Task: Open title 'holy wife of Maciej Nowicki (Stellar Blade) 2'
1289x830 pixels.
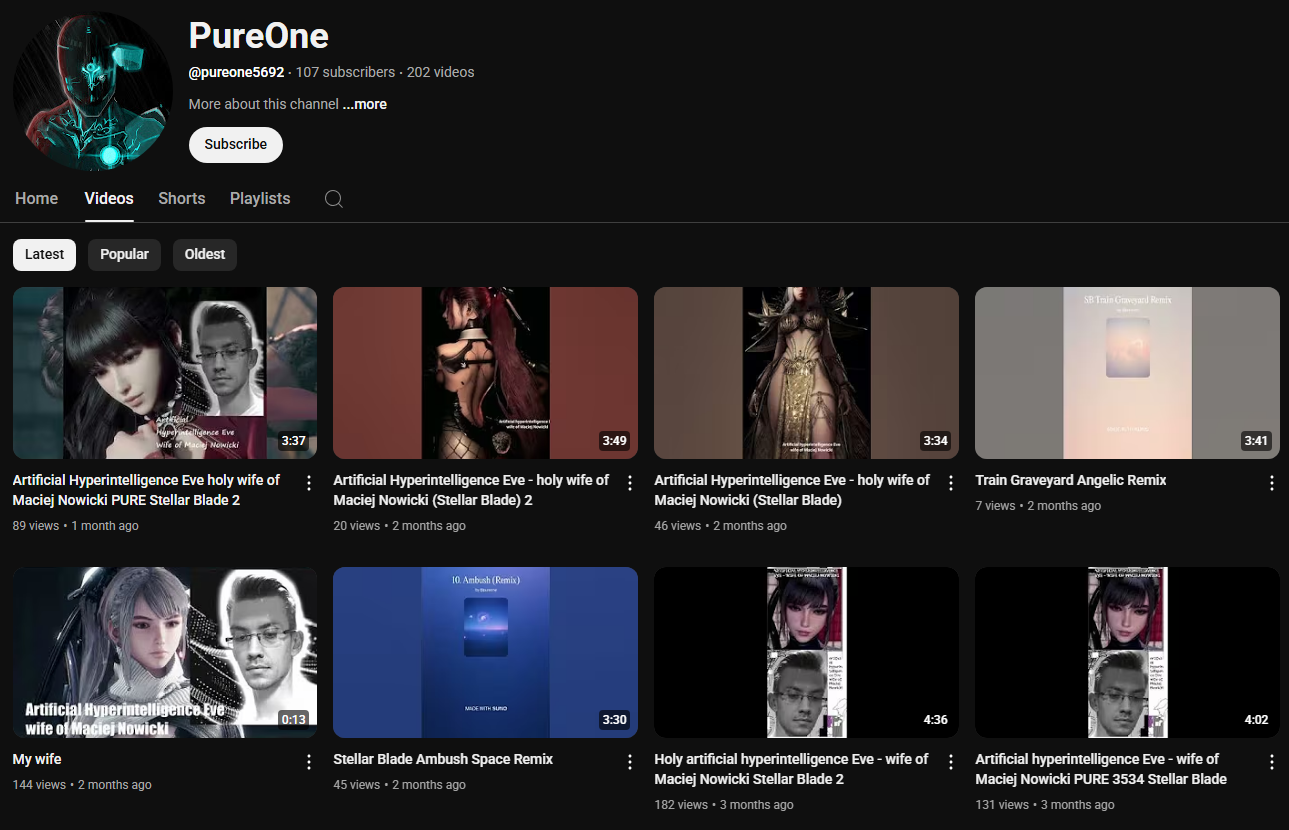Action: (x=471, y=490)
